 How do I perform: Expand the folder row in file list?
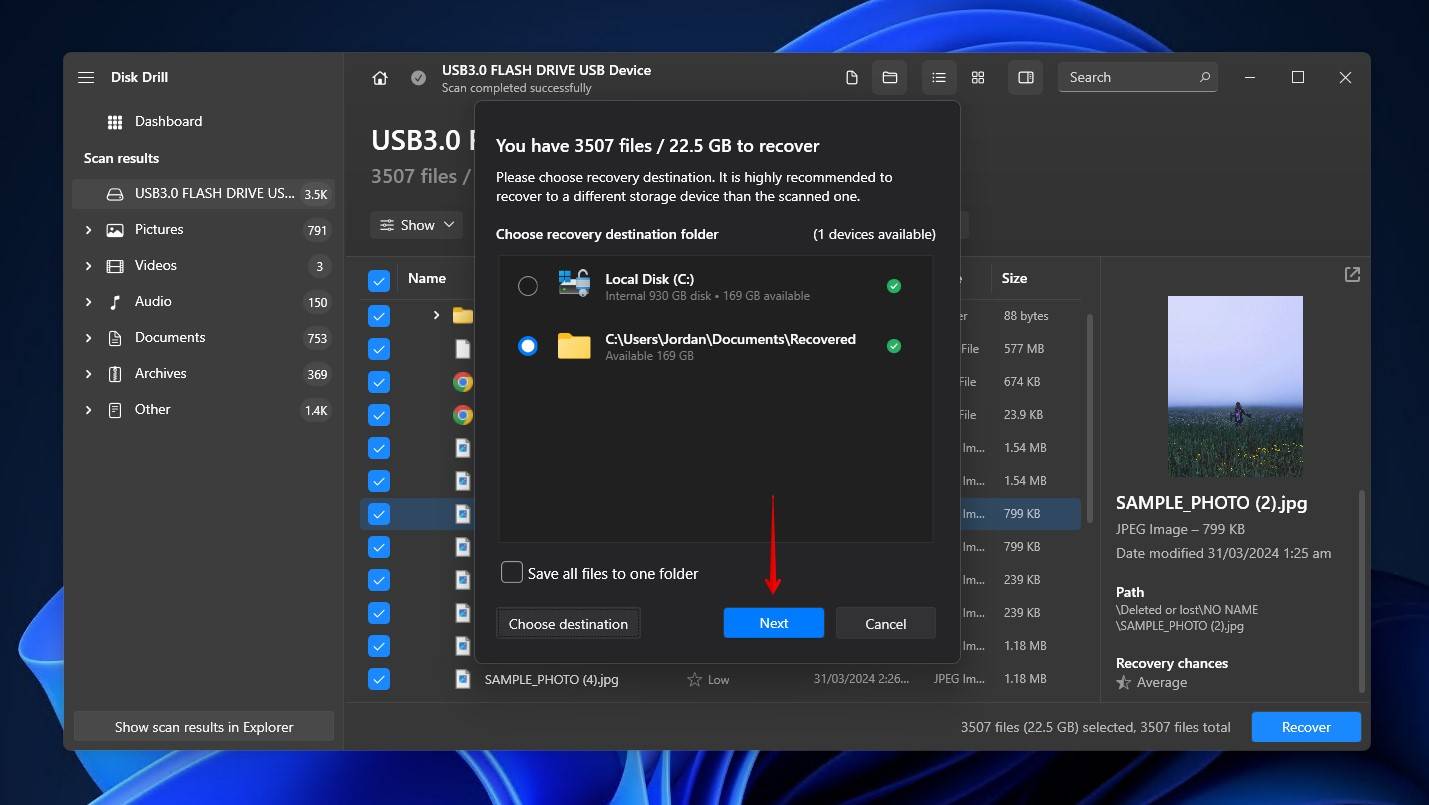(x=436, y=316)
